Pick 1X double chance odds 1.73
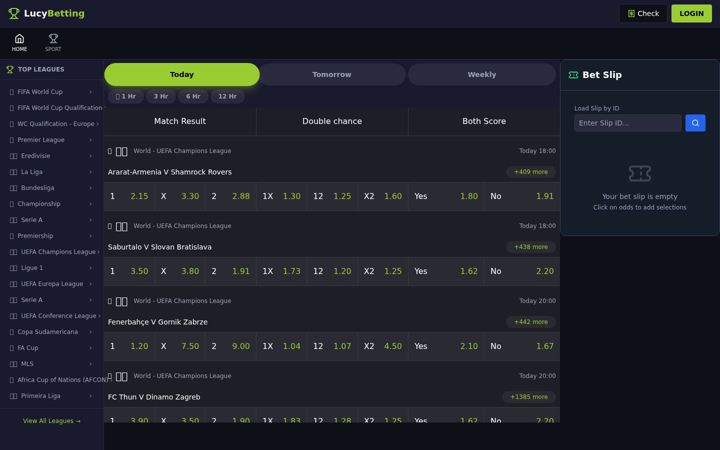Image resolution: width=720 pixels, height=450 pixels. click(x=281, y=271)
